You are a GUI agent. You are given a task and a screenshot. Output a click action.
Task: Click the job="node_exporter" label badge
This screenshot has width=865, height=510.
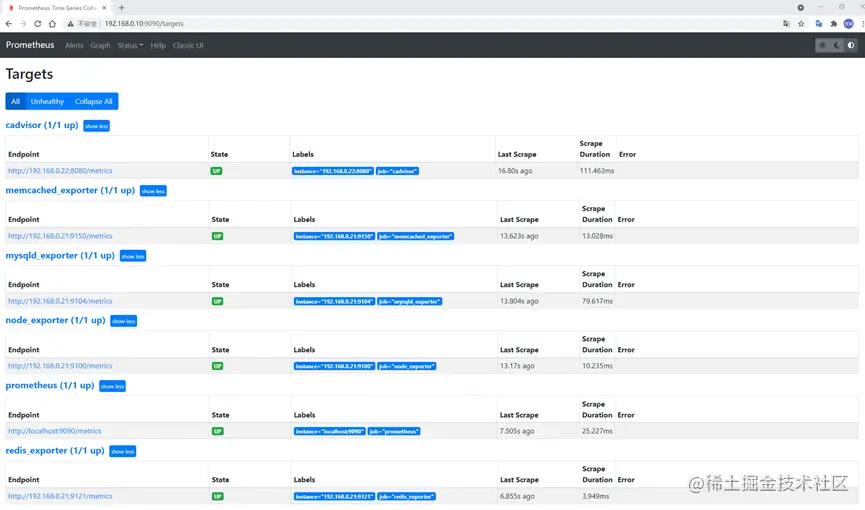pos(407,366)
